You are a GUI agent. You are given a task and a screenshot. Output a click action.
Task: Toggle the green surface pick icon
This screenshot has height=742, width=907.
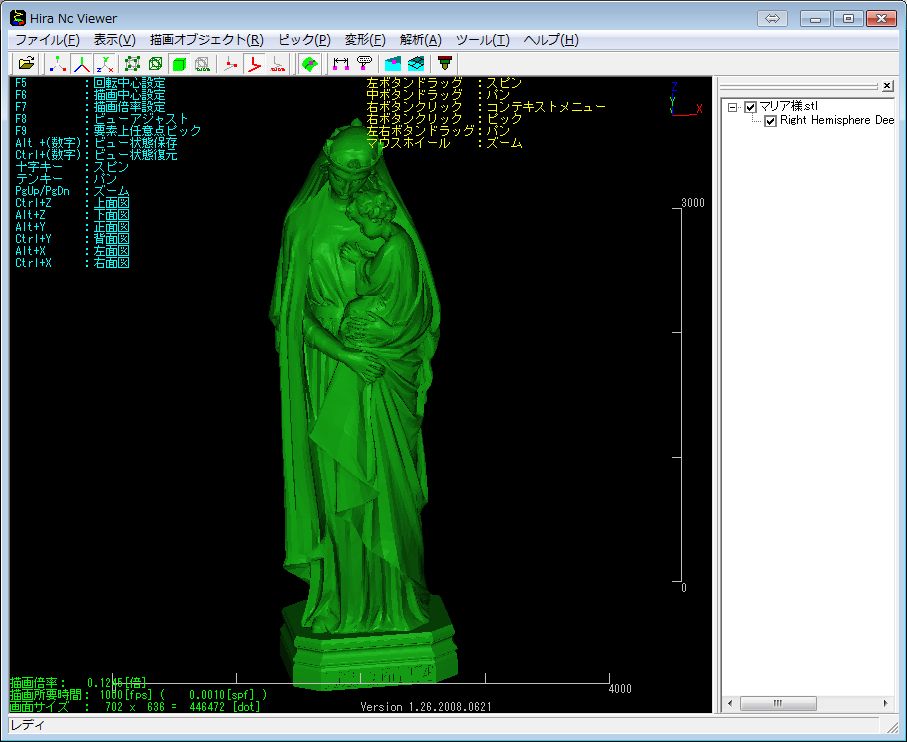tap(310, 64)
